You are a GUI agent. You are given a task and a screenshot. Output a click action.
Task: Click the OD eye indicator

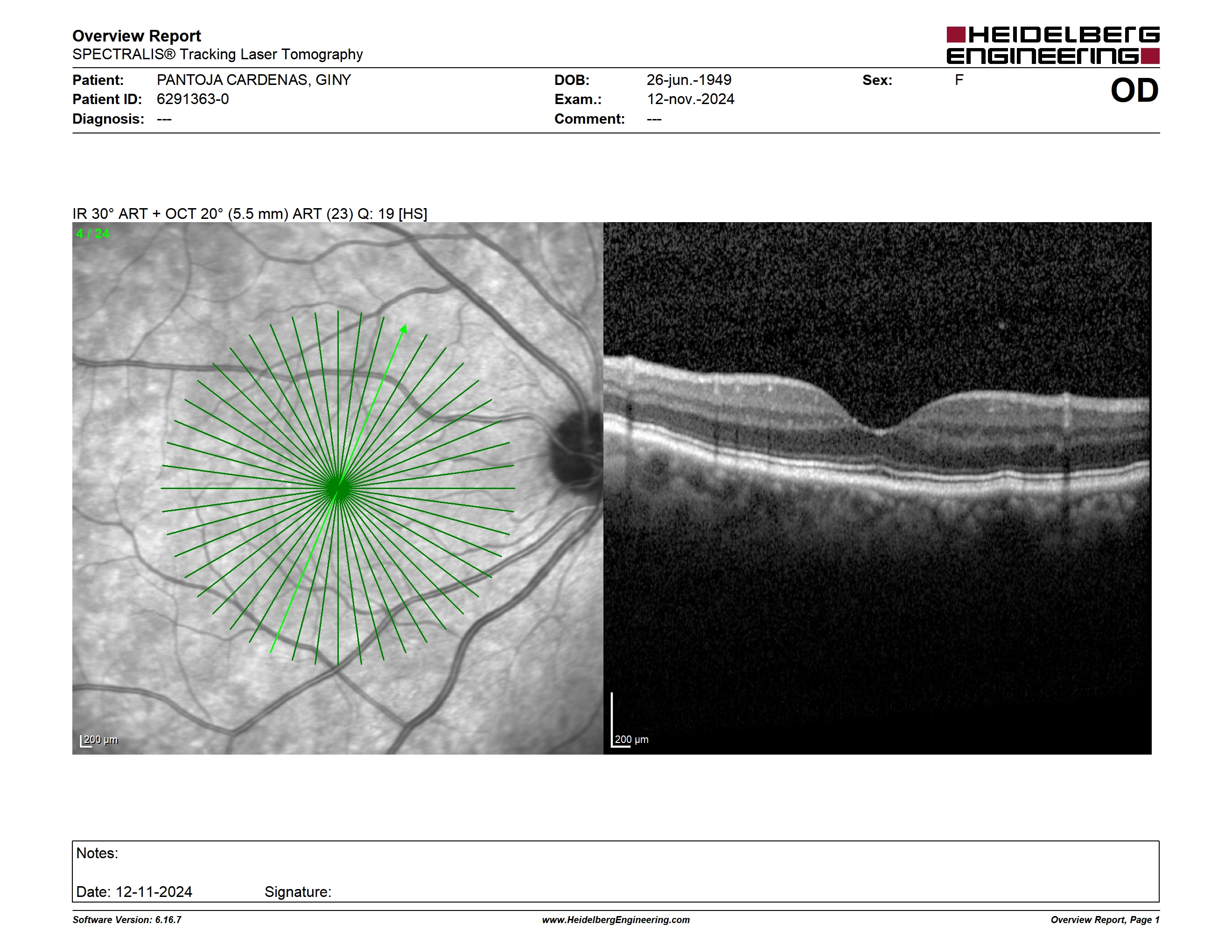pyautogui.click(x=1134, y=90)
